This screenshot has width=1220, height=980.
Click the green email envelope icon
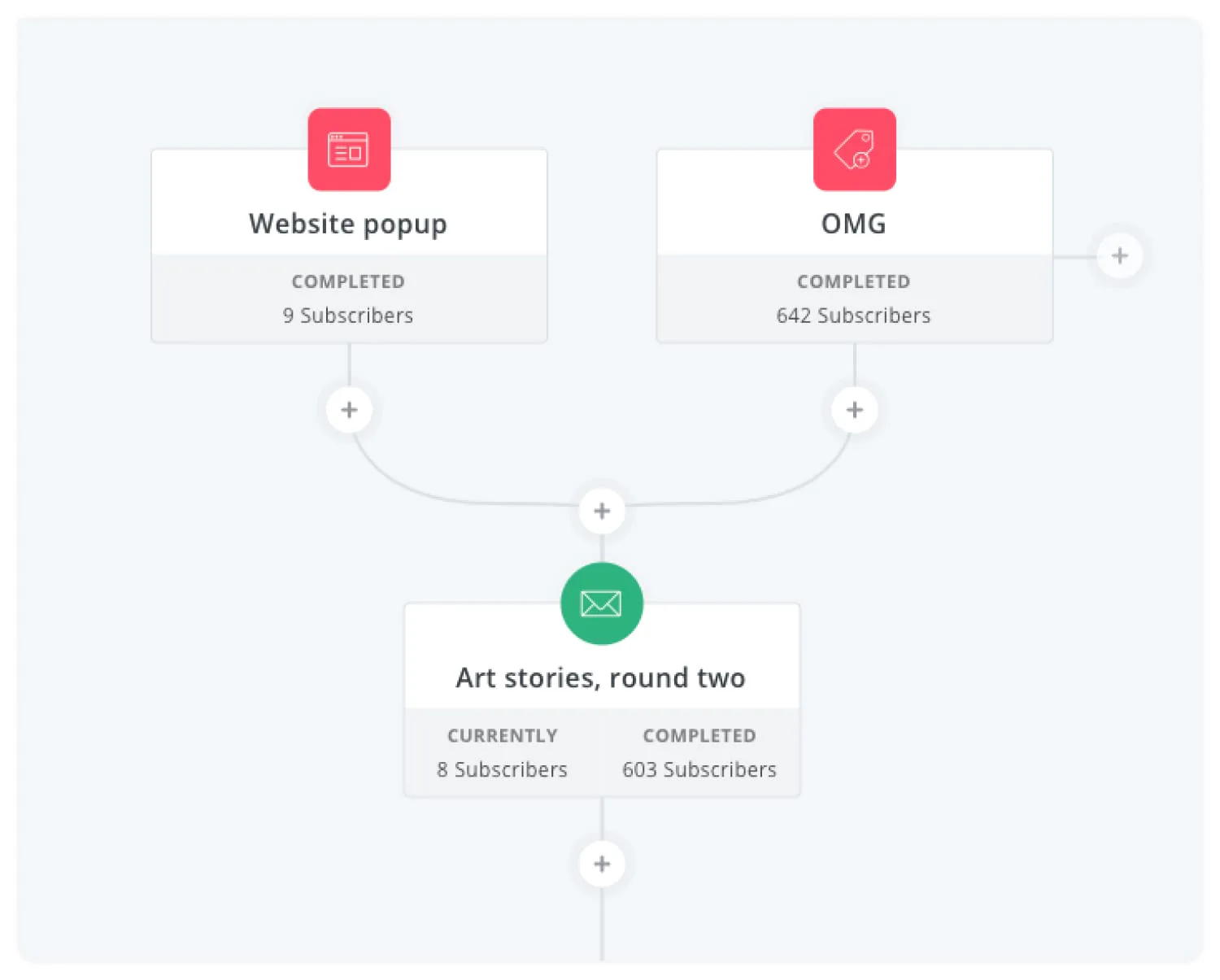[601, 603]
